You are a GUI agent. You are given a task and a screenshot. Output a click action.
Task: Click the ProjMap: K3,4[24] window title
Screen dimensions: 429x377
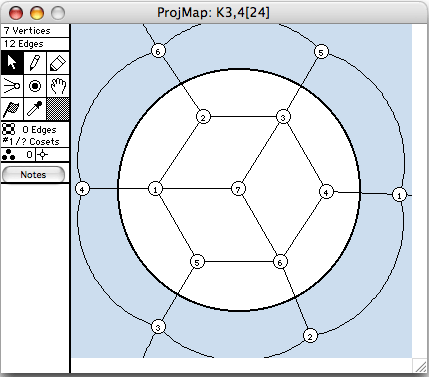click(x=213, y=13)
